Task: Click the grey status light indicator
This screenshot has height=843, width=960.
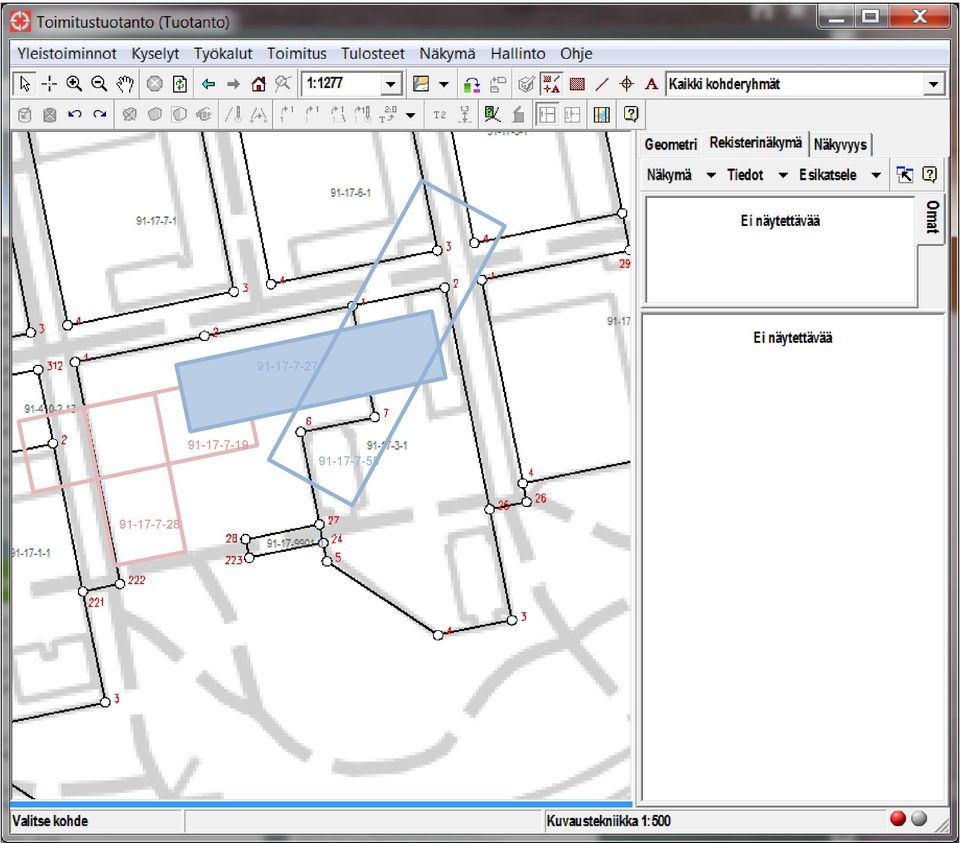Action: [x=919, y=819]
